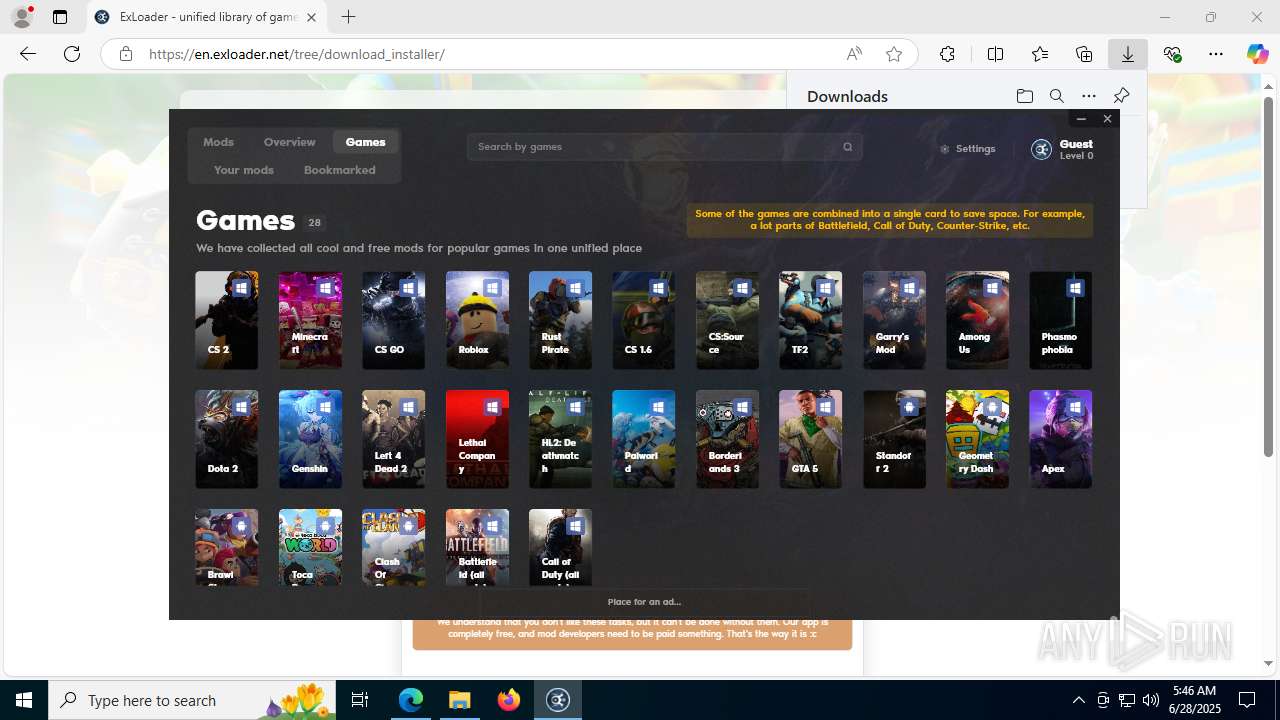Go back in the browser
This screenshot has width=1280, height=720.
(28, 54)
